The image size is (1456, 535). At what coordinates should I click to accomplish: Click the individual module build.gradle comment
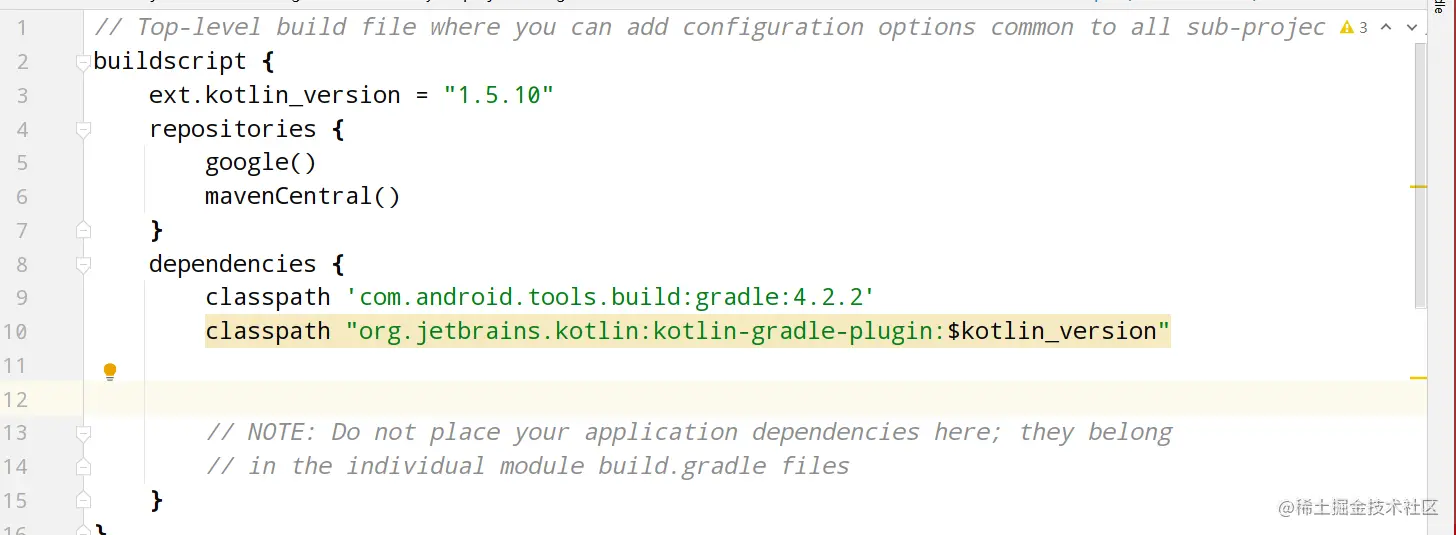[x=527, y=466]
